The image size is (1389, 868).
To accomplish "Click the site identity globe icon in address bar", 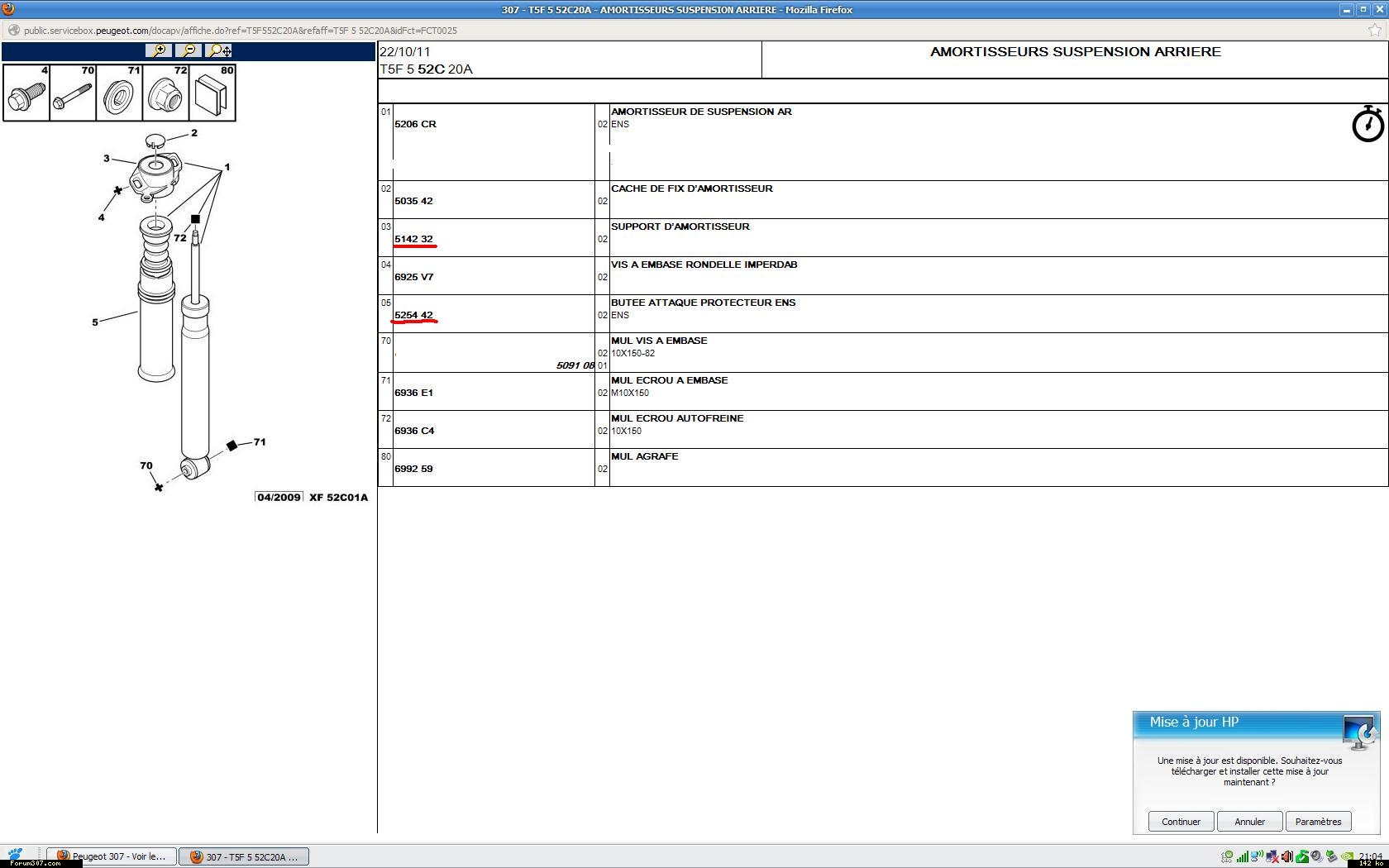I will (13, 31).
